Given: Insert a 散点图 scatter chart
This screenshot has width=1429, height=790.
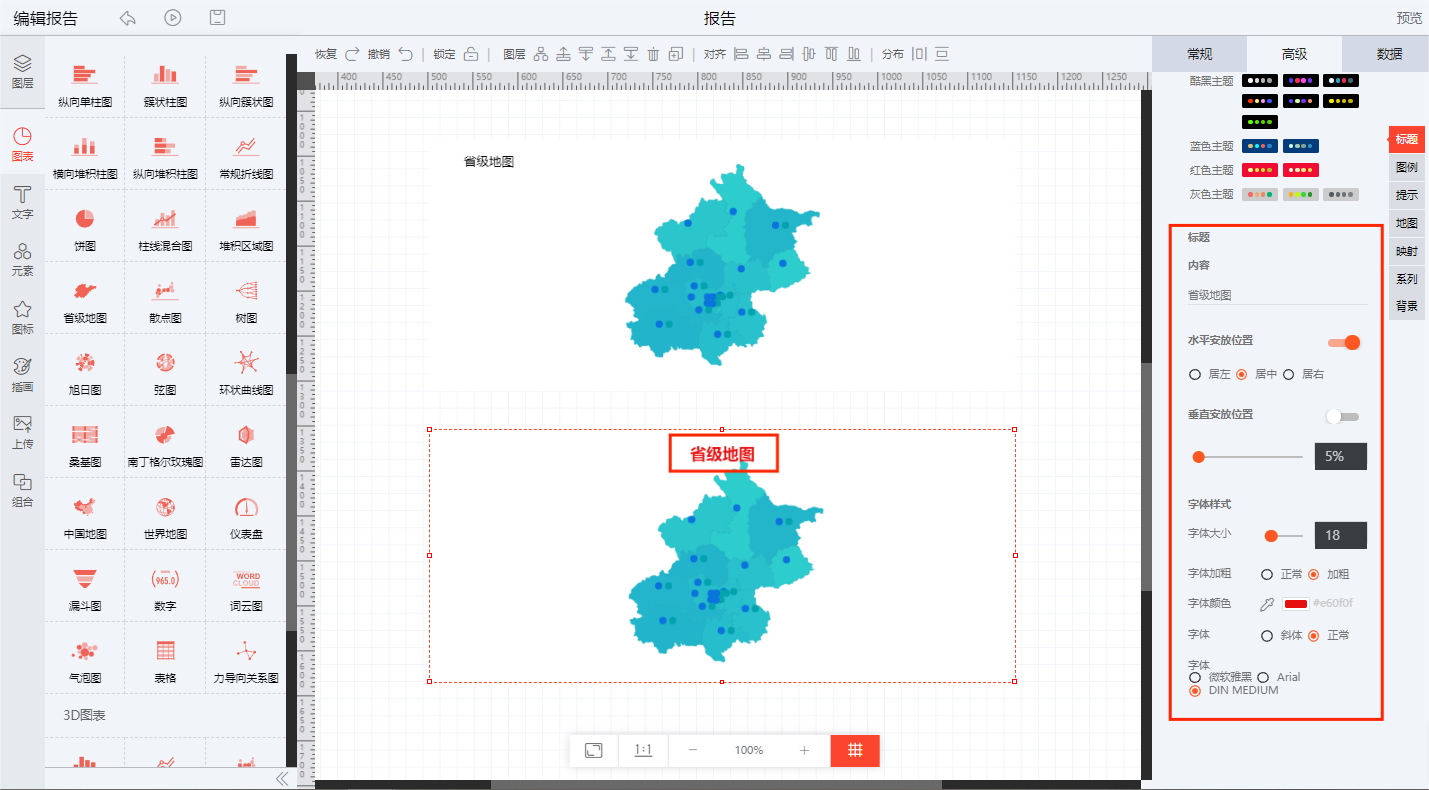Looking at the screenshot, I should pyautogui.click(x=165, y=302).
